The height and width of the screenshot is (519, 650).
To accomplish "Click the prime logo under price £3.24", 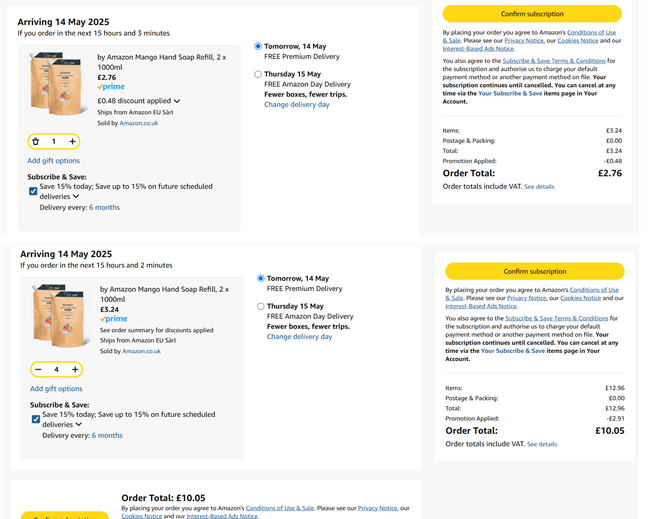I will point(114,319).
